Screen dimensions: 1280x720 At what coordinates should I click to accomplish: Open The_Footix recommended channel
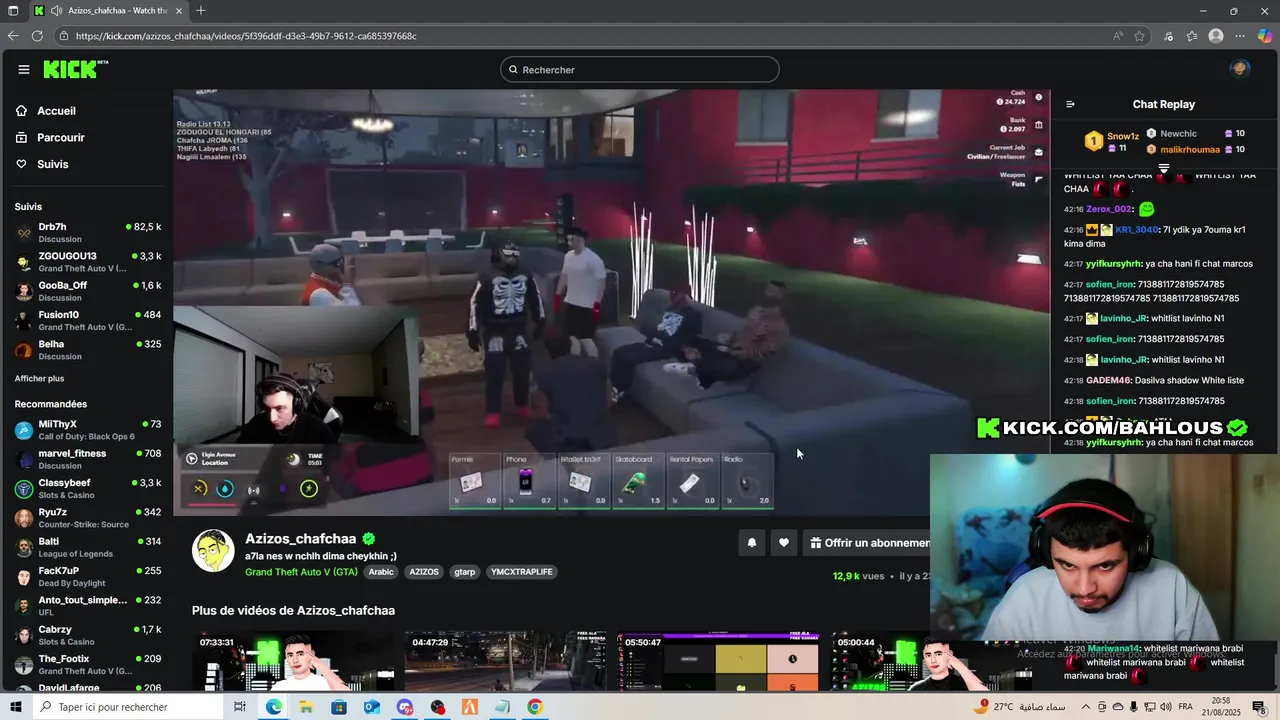pyautogui.click(x=88, y=664)
